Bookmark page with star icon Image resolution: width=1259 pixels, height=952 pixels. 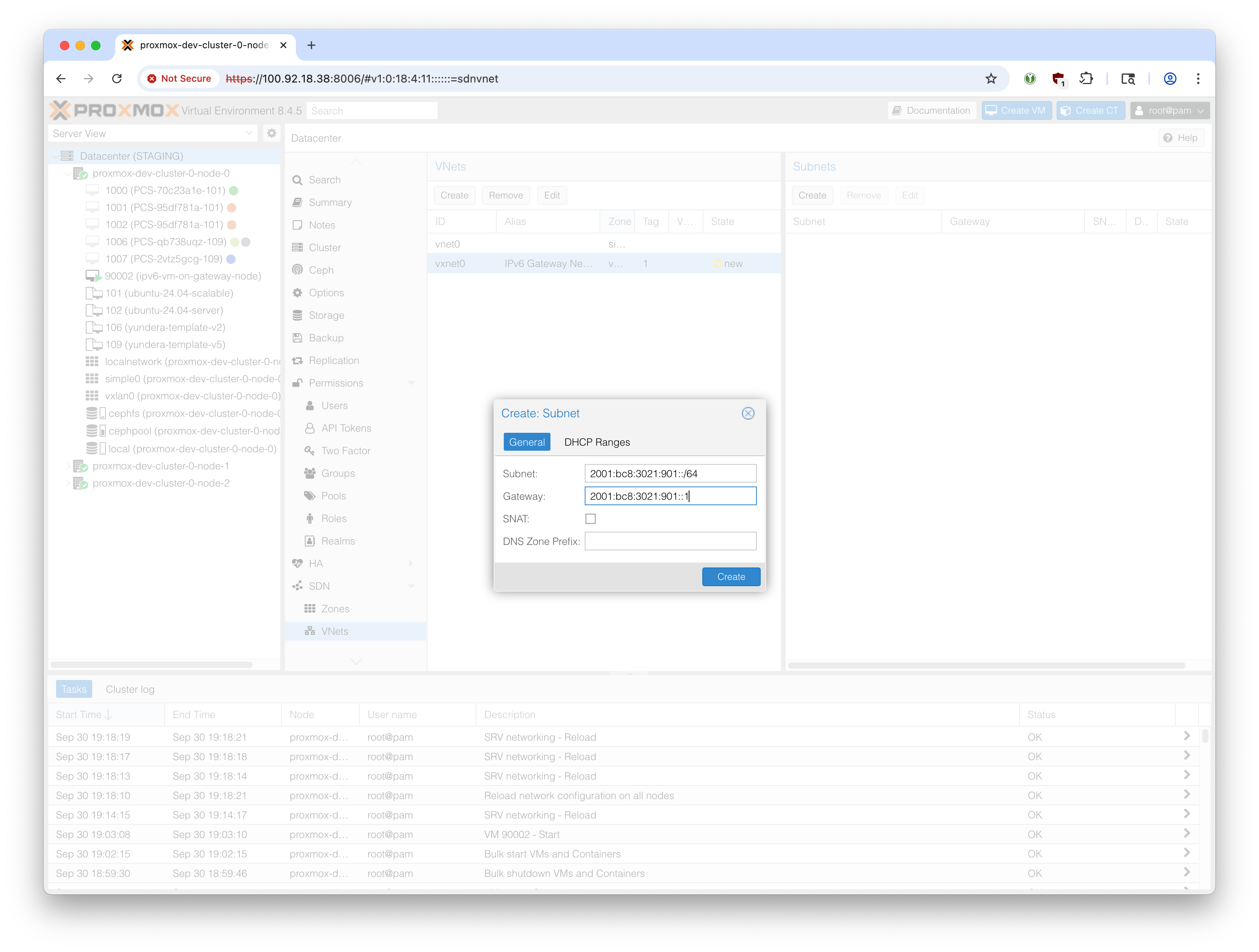pyautogui.click(x=991, y=79)
